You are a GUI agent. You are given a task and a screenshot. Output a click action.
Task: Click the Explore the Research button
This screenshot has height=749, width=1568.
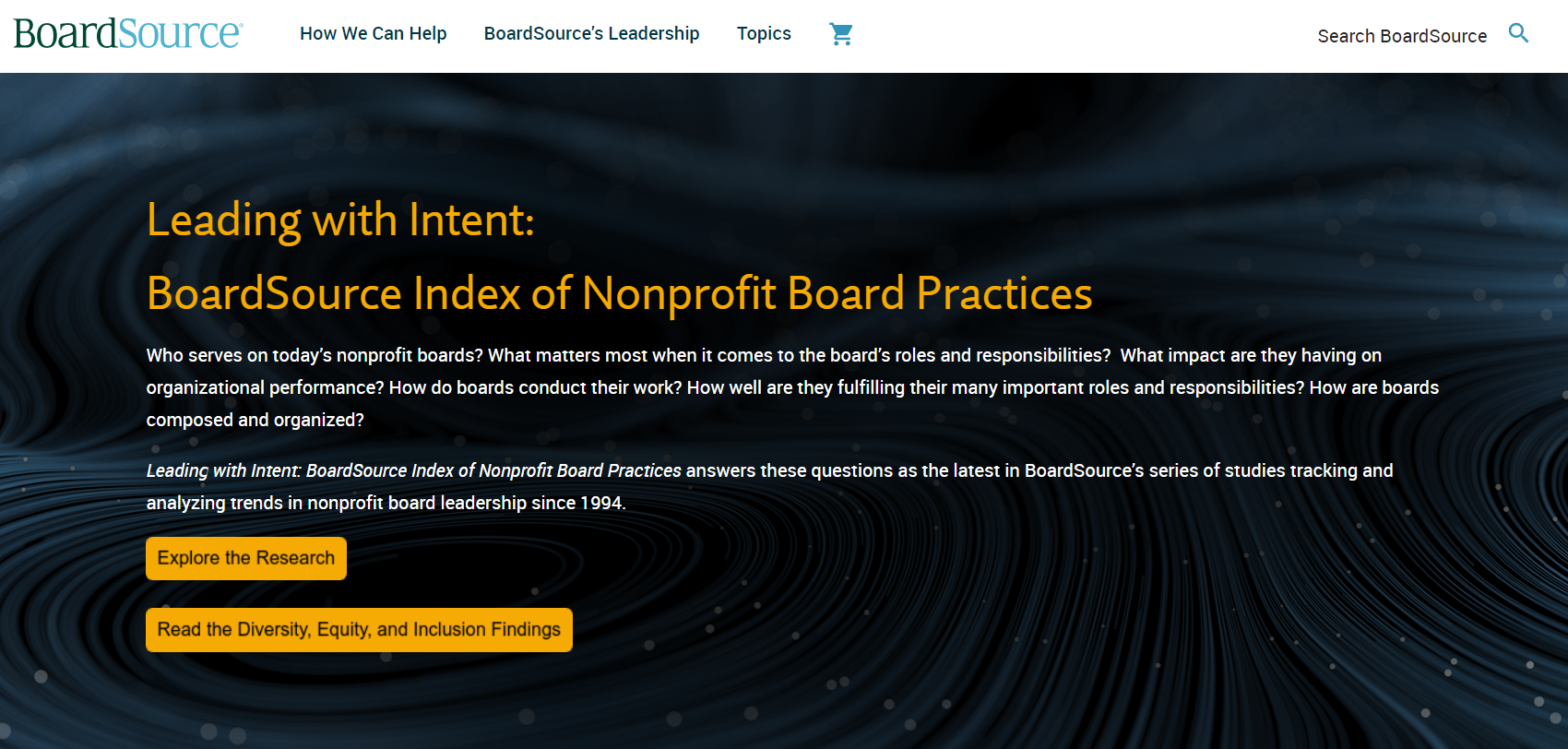[246, 558]
